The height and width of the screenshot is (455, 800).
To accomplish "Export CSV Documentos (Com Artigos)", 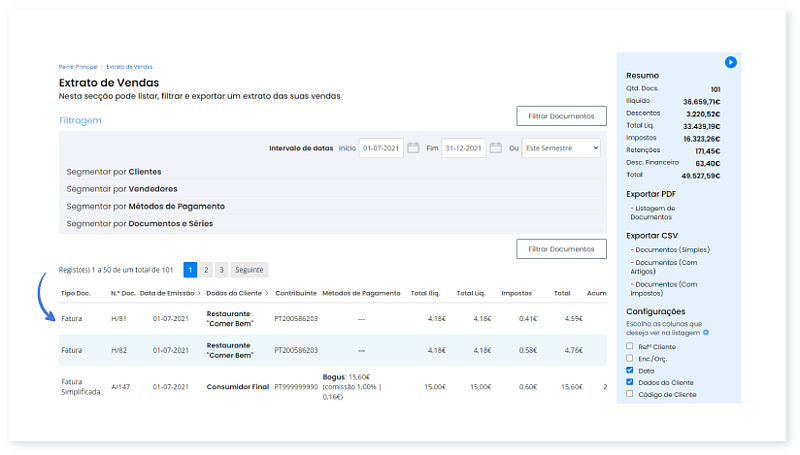I will coord(664,267).
